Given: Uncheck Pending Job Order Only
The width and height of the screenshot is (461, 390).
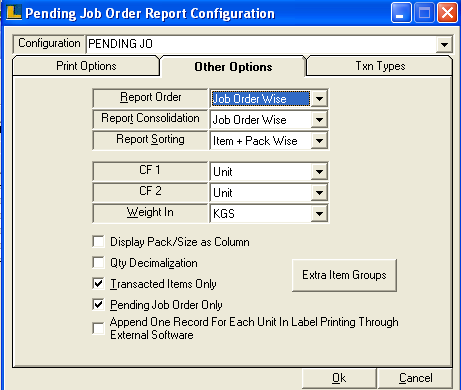Looking at the screenshot, I should [98, 305].
